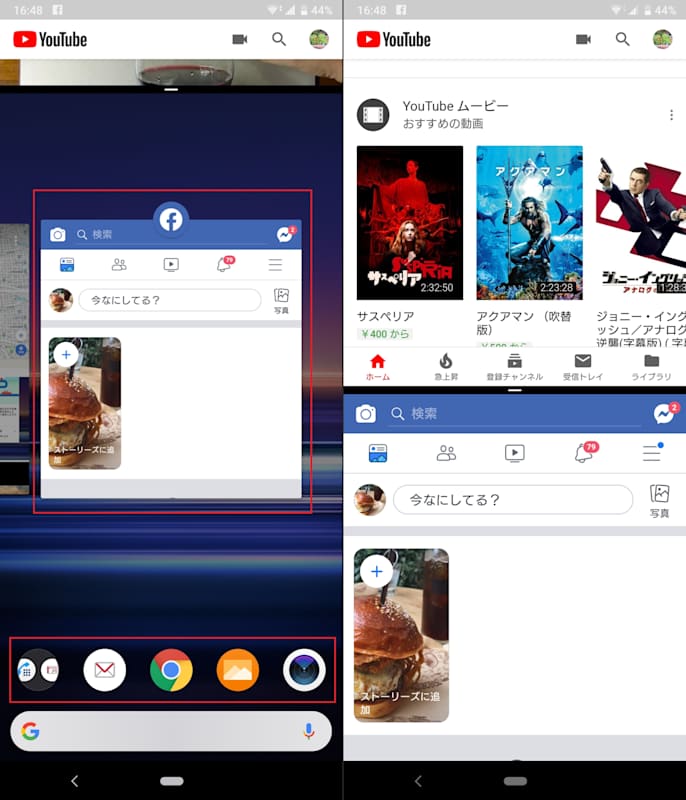Select the ホーム tab in YouTube
The image size is (686, 800).
(x=378, y=367)
